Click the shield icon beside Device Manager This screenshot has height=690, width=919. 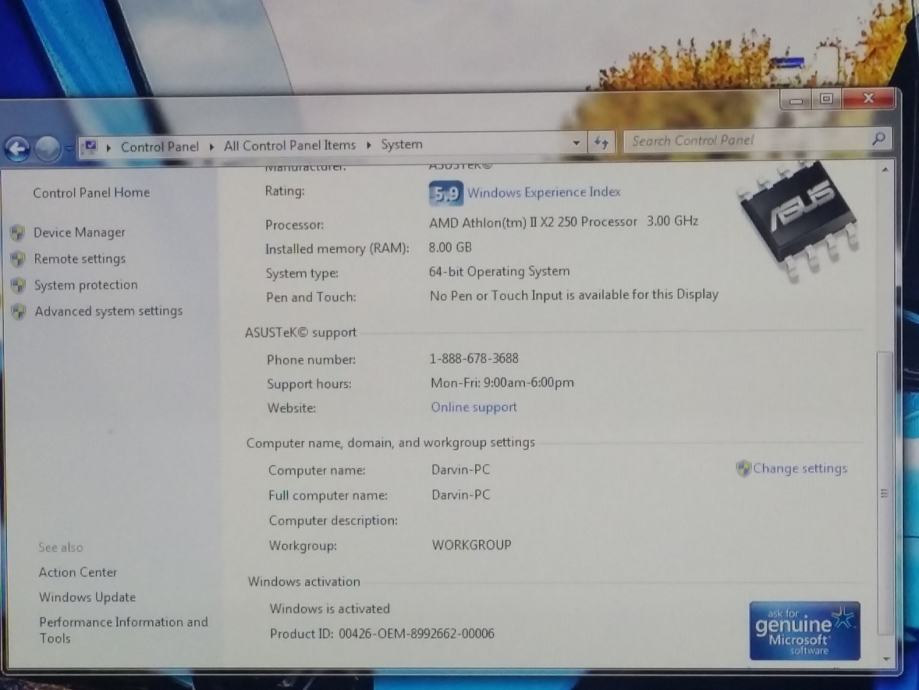(18, 233)
